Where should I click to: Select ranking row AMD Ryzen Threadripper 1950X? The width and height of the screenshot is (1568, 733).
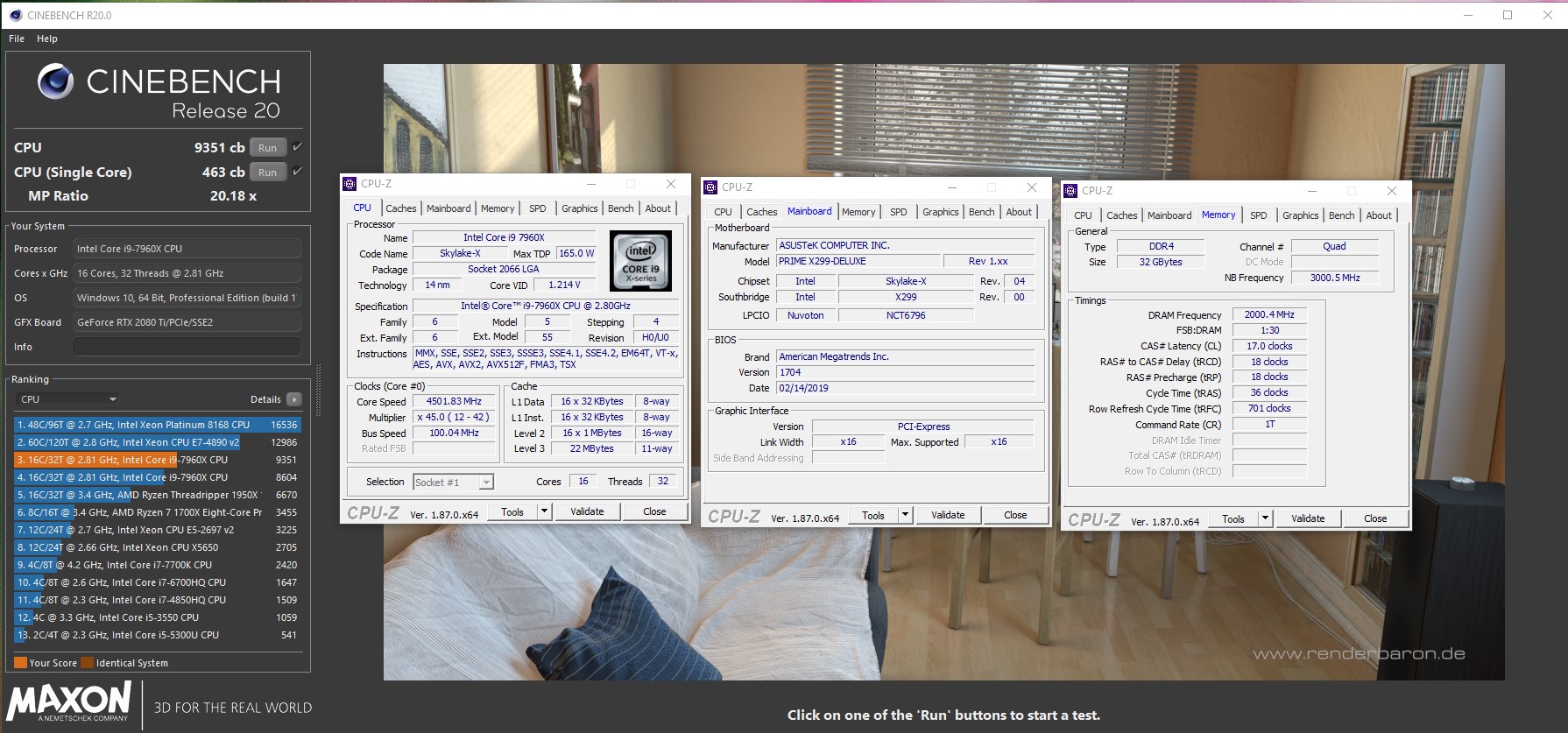pyautogui.click(x=158, y=495)
